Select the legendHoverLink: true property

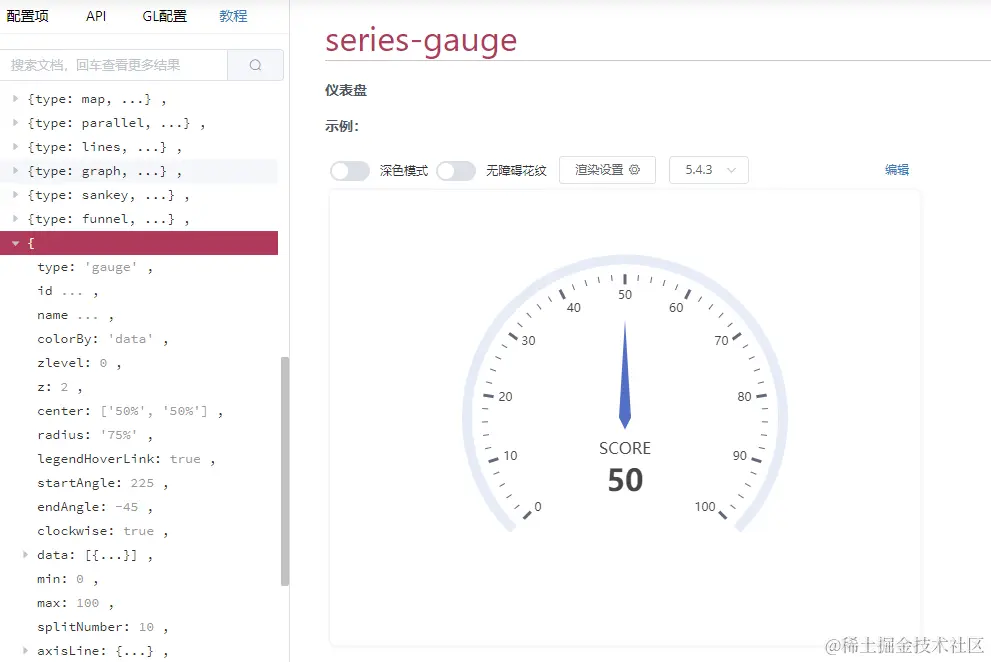126,459
